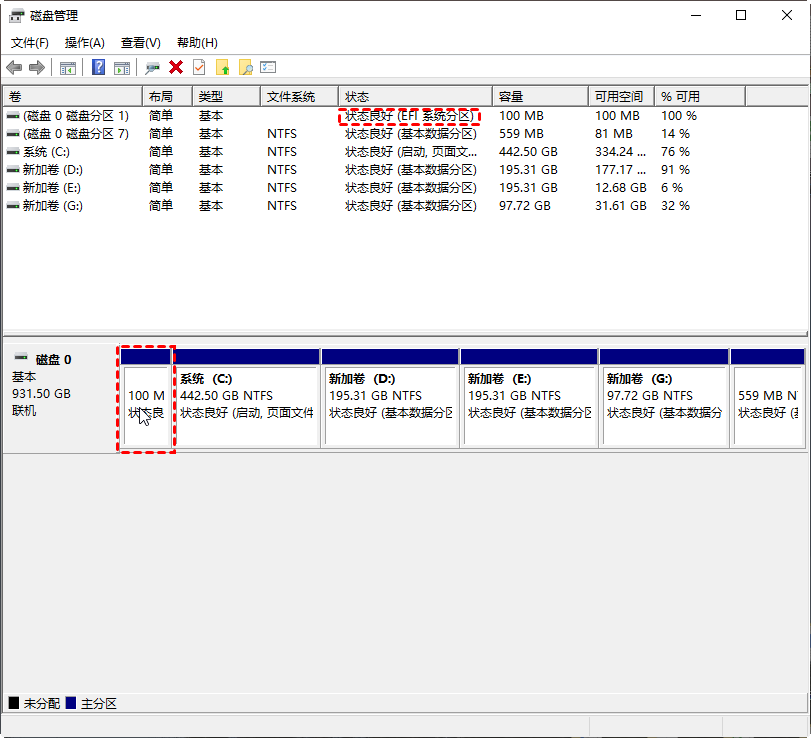Screen dimensions: 811x738
Task: Click the 磁盘 0 disk label
Action: tap(53, 360)
